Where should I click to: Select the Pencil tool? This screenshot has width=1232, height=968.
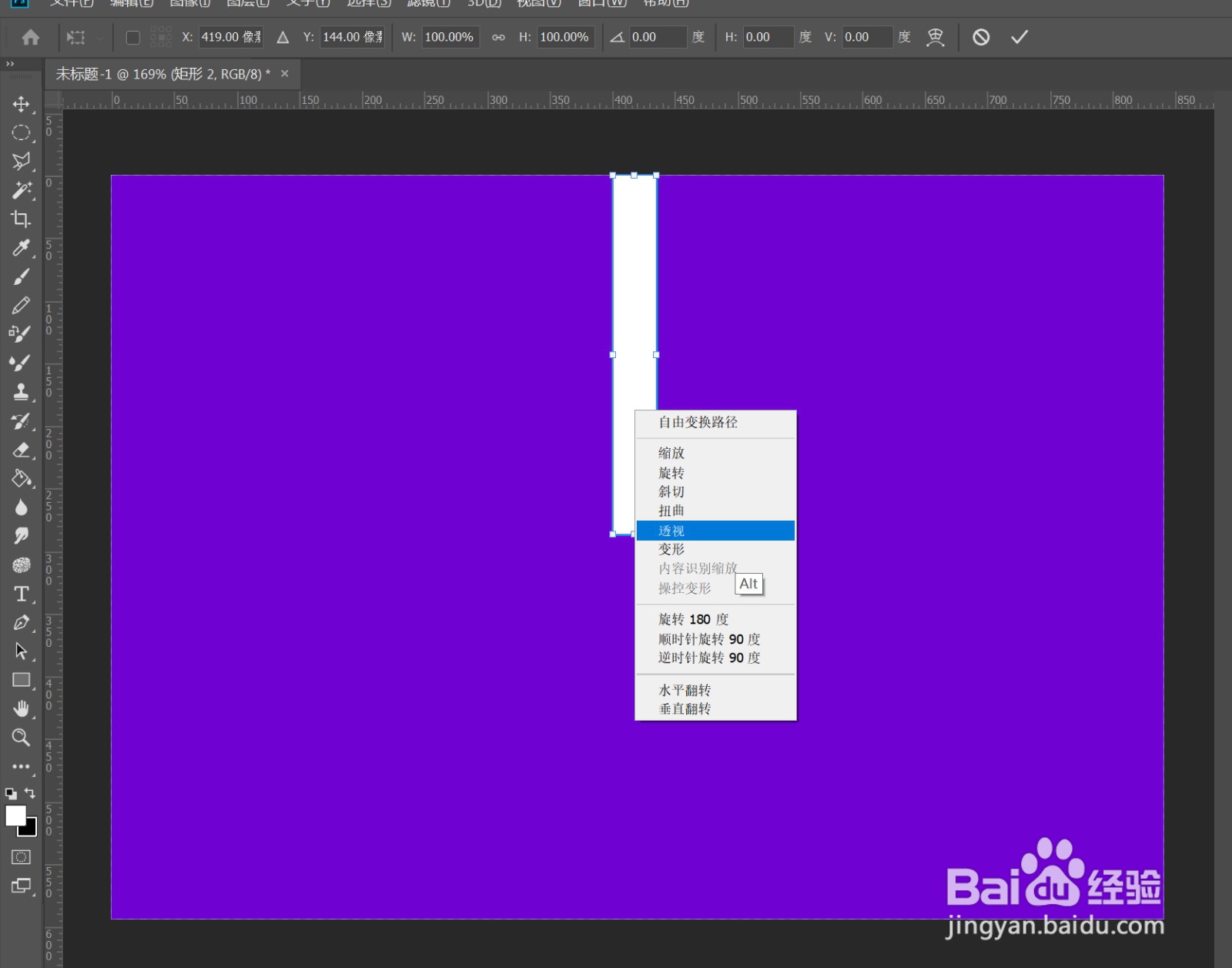[21, 305]
